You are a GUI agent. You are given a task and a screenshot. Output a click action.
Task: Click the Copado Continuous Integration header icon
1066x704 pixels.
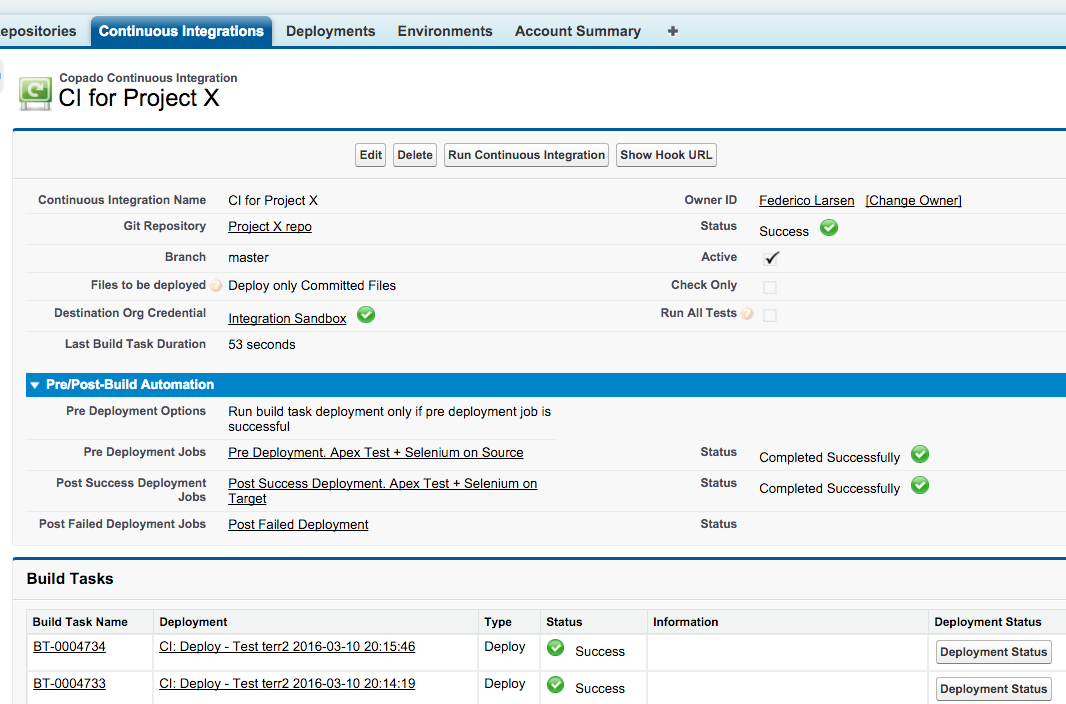click(x=35, y=93)
